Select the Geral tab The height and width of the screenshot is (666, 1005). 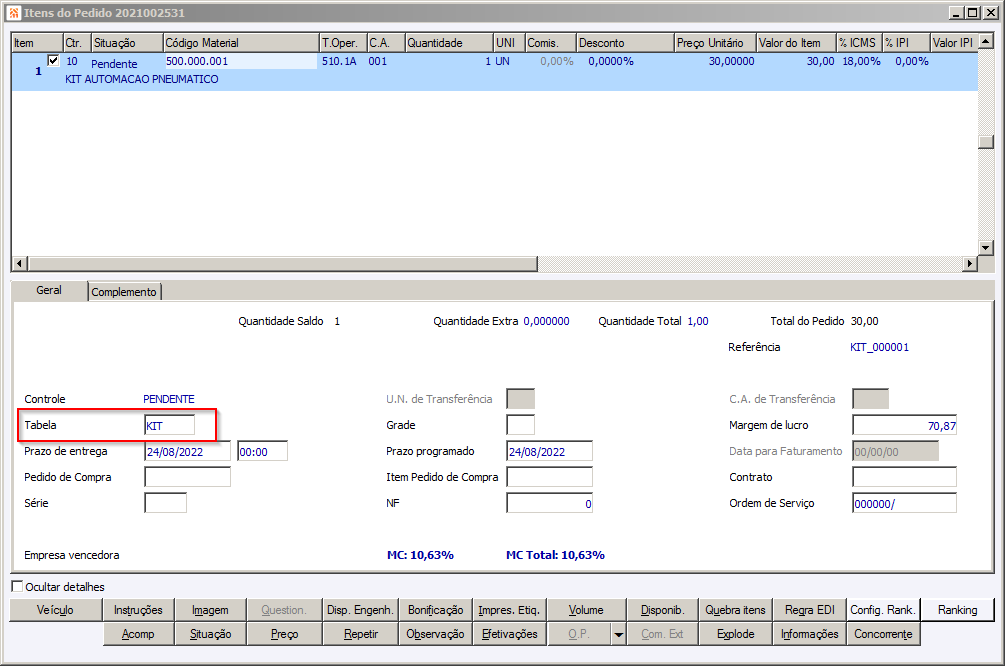[49, 290]
